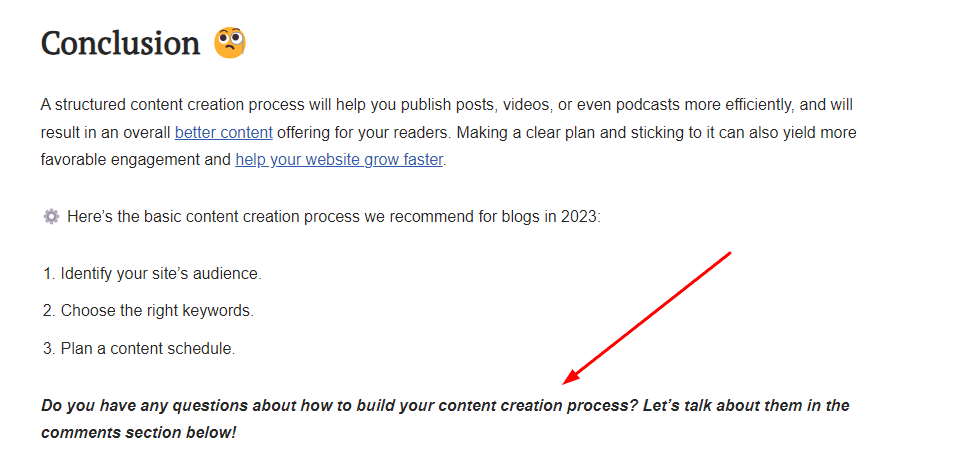
Task: Click list item "Plan a content schedule."
Action: coord(148,348)
